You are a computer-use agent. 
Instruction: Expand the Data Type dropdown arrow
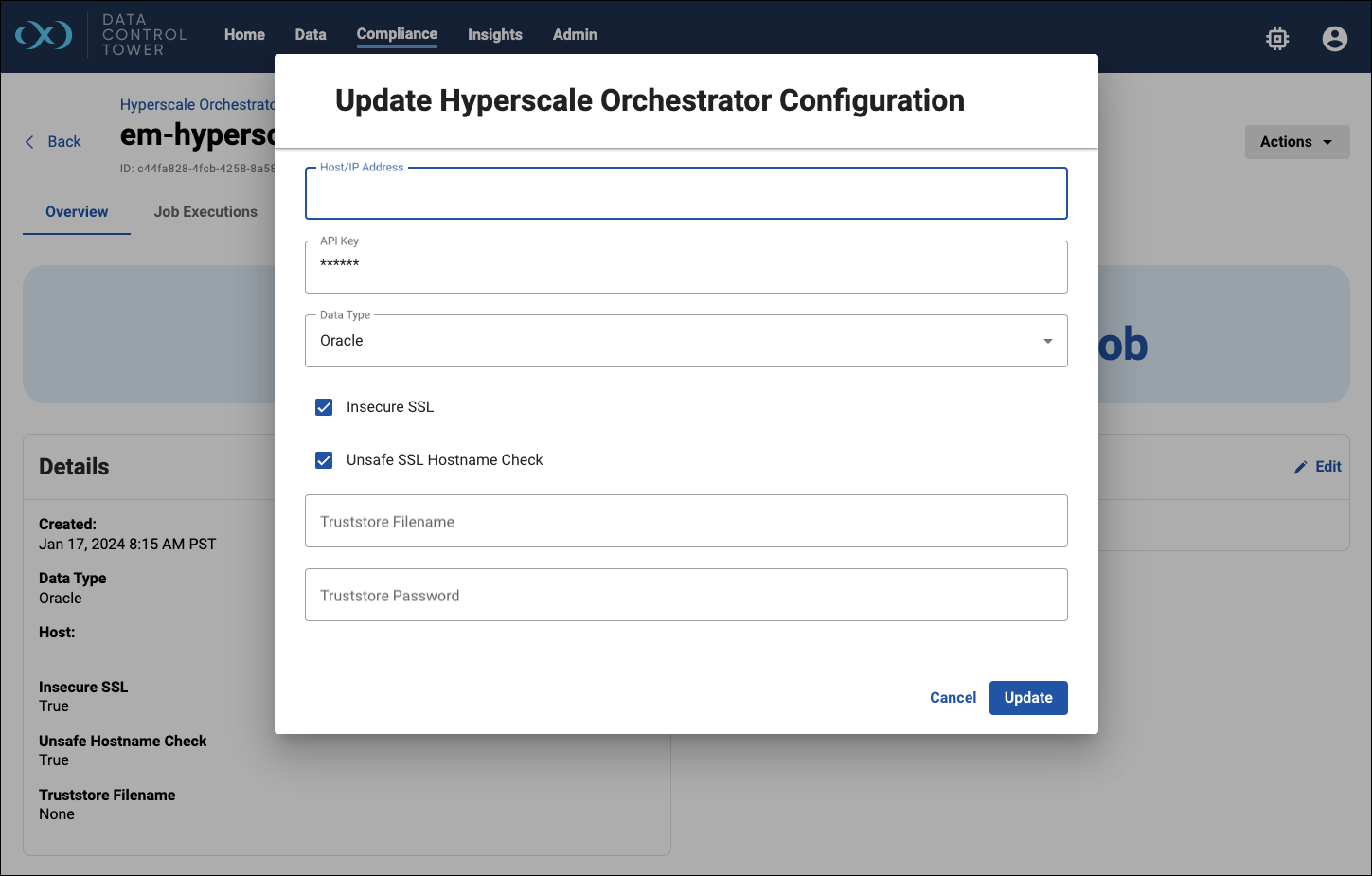coord(1047,341)
